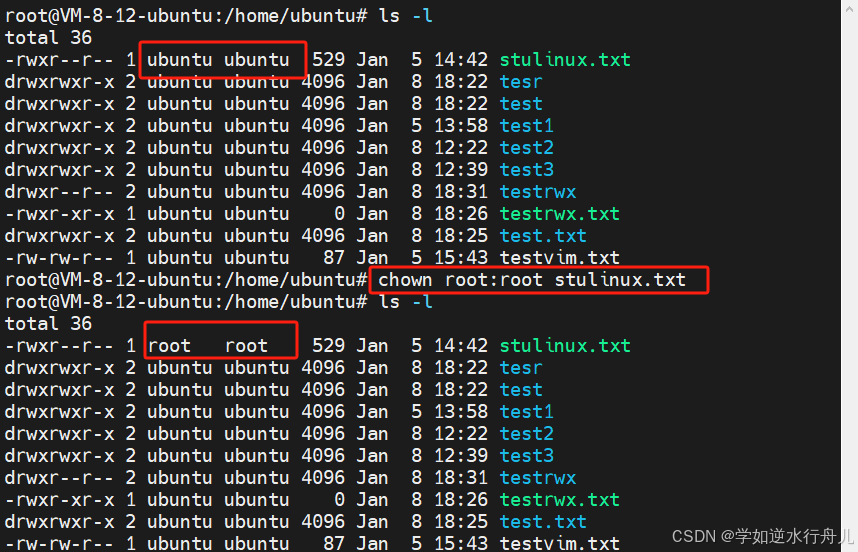Click drwxr--r-- permissions of testrwx before chown
The height and width of the screenshot is (552, 858).
(59, 192)
